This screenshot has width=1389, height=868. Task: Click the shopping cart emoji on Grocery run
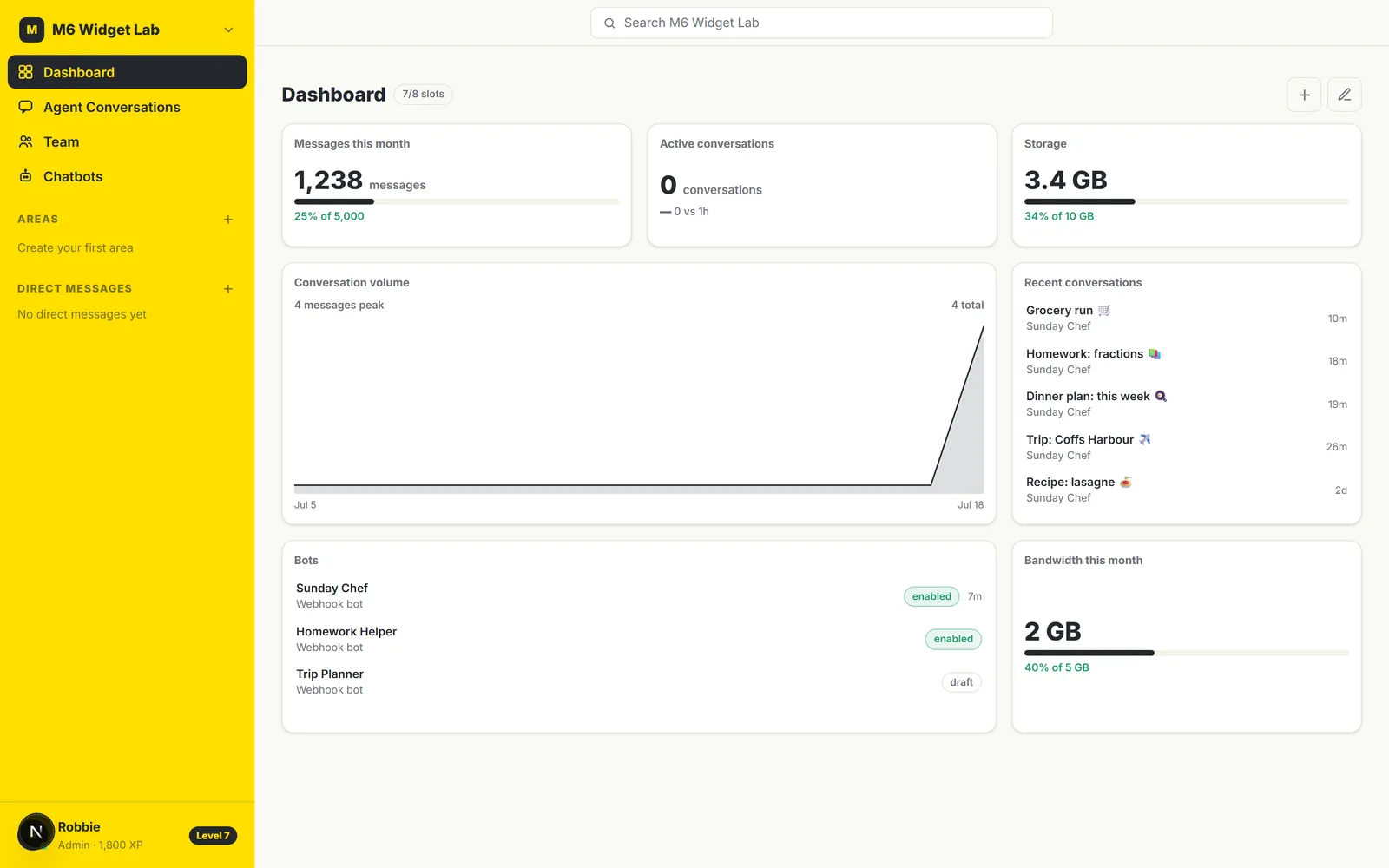[1104, 311]
